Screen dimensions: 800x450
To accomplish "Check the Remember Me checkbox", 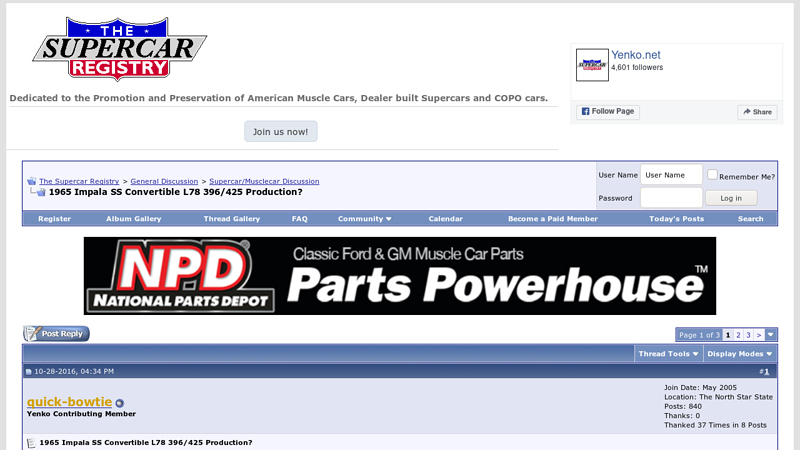I will [712, 175].
